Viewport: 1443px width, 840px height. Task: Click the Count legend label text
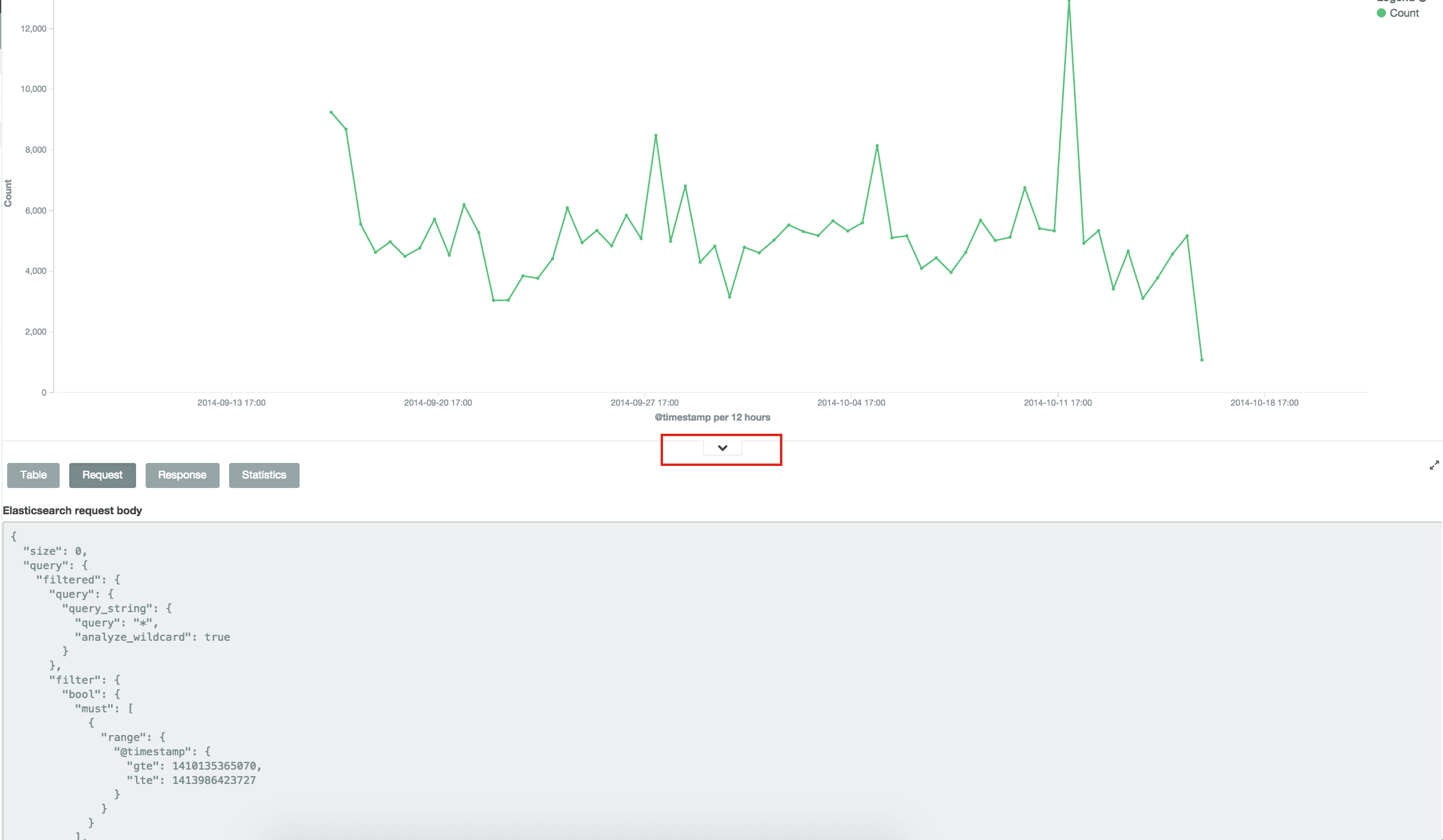[1404, 13]
